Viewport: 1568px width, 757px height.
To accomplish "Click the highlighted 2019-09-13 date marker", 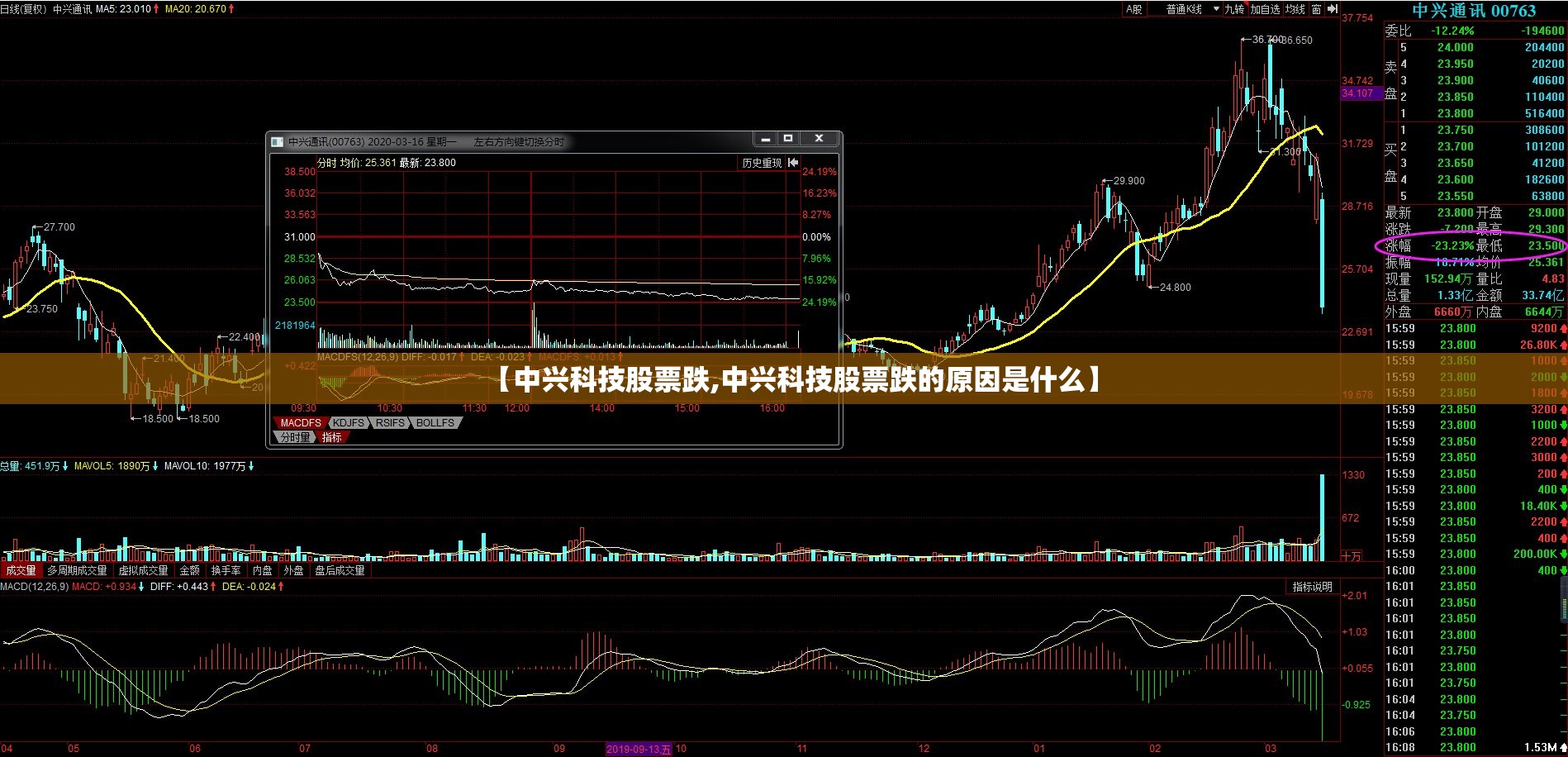I will (639, 749).
